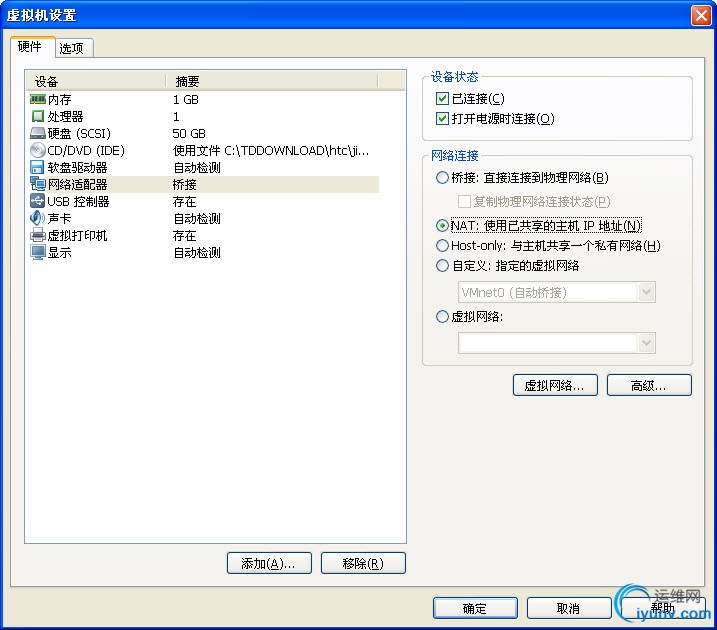Toggle 打开电源时连接(O) checkbox
The height and width of the screenshot is (630, 717).
(442, 118)
